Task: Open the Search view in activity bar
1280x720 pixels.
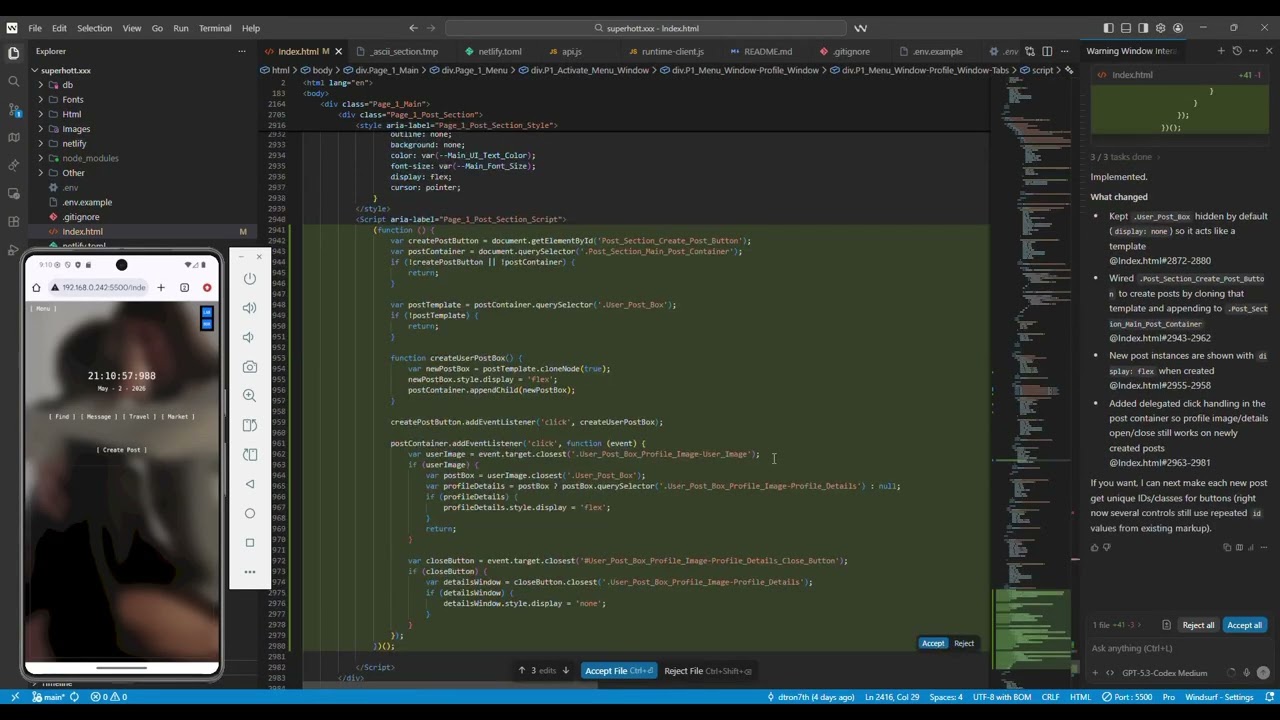Action: (x=13, y=81)
